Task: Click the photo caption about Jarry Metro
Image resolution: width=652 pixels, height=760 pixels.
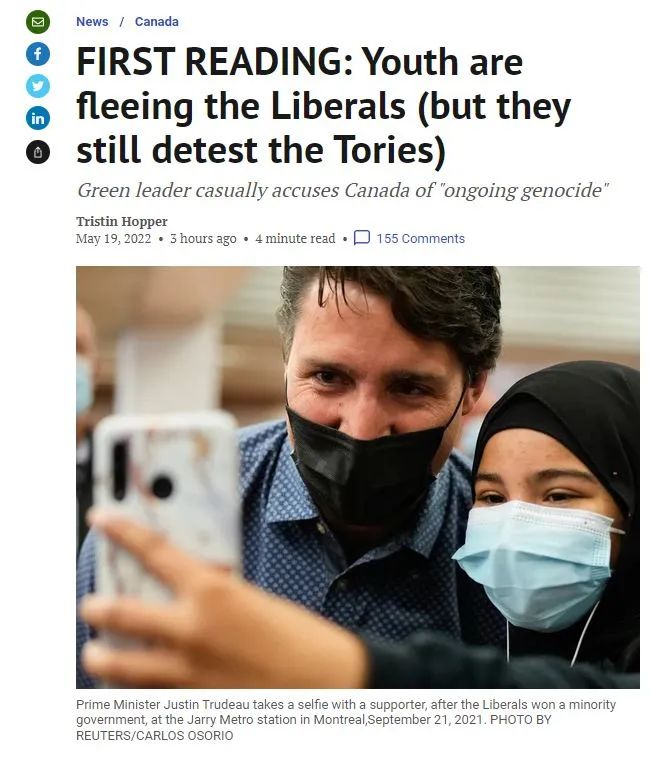Action: pyautogui.click(x=346, y=720)
